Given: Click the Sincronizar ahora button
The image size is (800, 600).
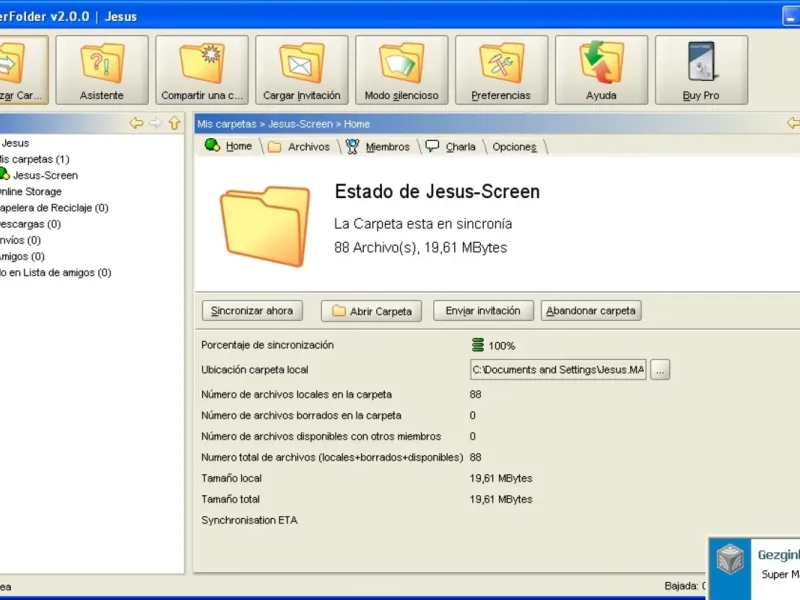Looking at the screenshot, I should (x=252, y=311).
